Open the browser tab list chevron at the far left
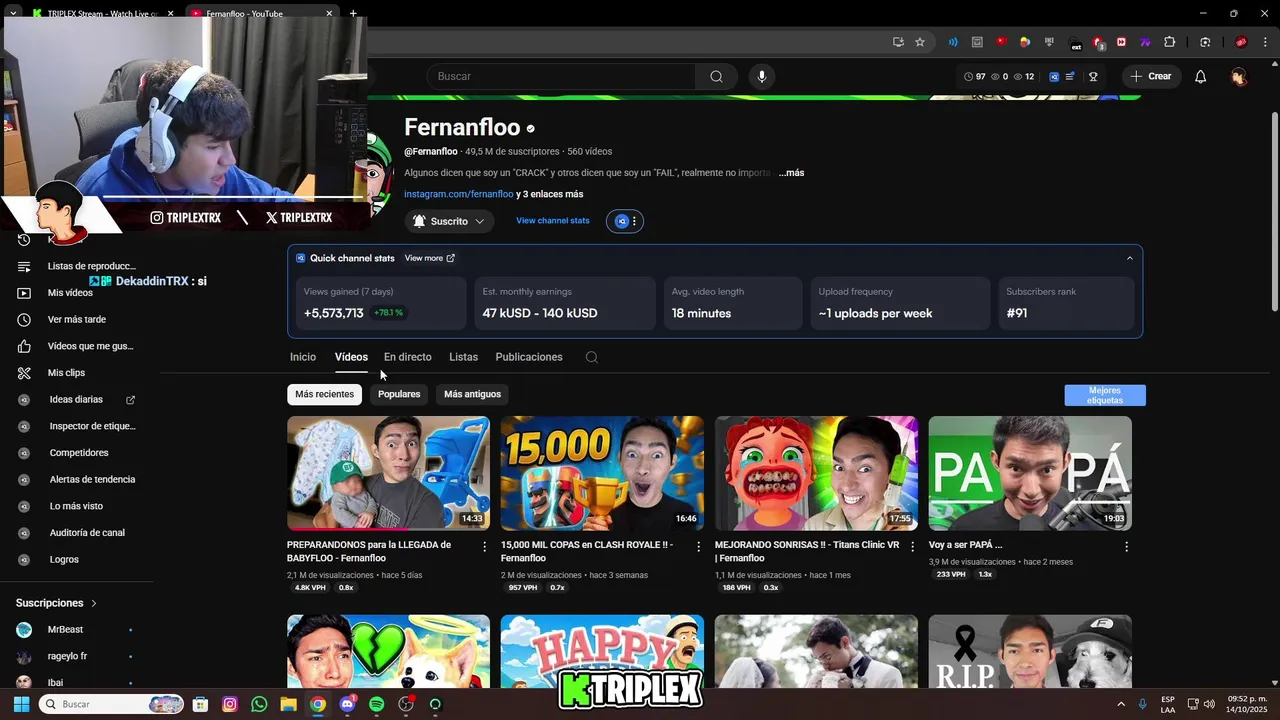This screenshot has height=720, width=1280. (x=13, y=13)
